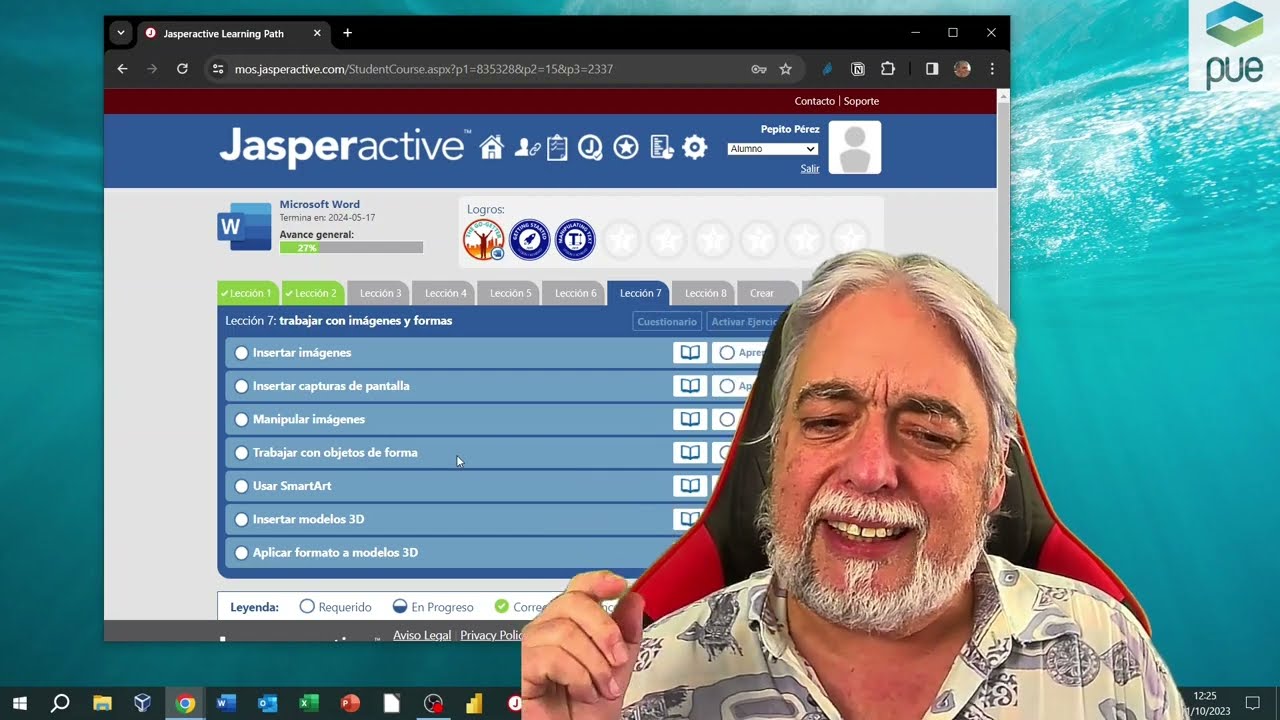Switch to Lección 4 tab
Screen dimensions: 1280x720
445,293
